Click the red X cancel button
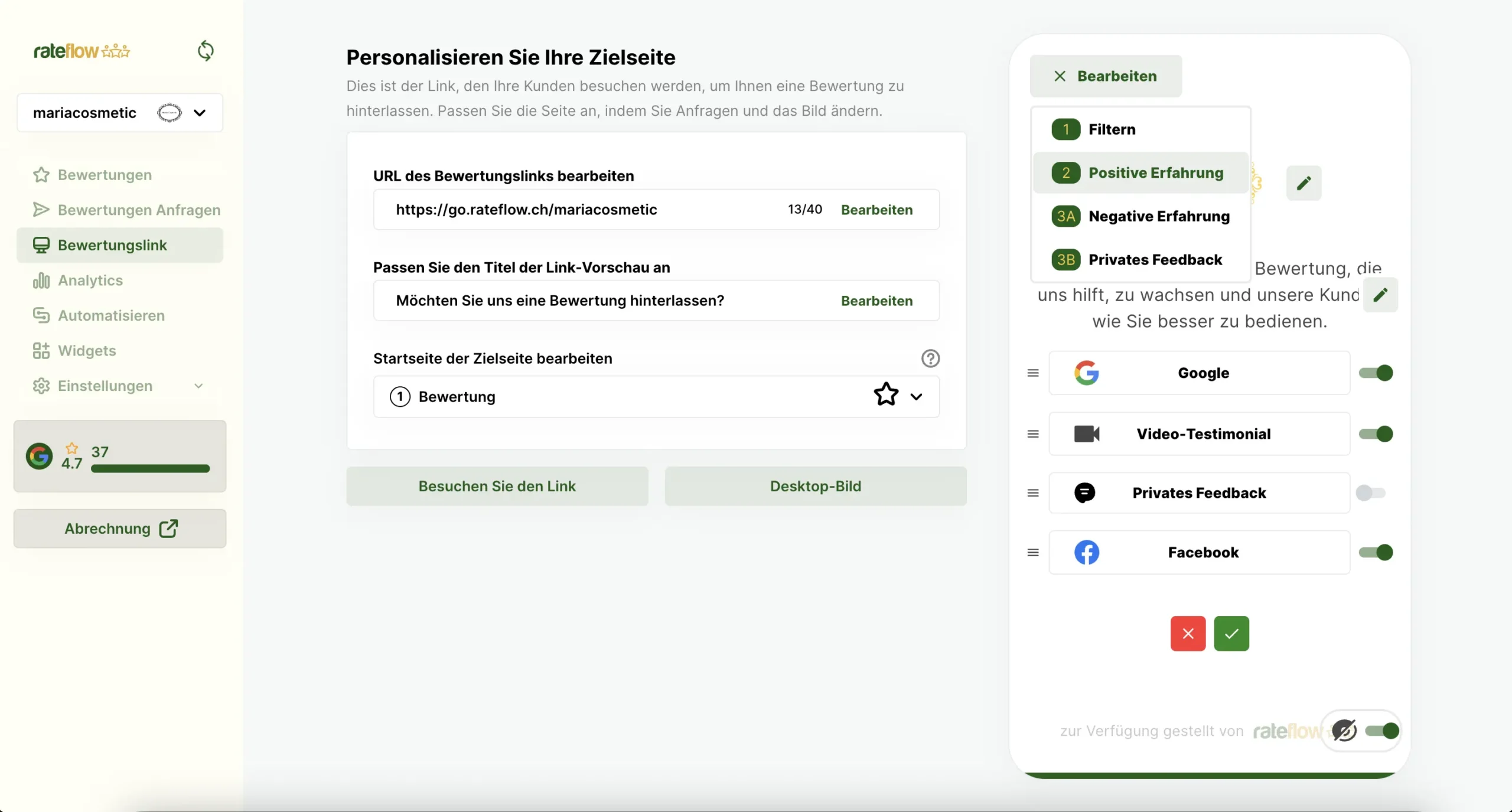 1188,634
